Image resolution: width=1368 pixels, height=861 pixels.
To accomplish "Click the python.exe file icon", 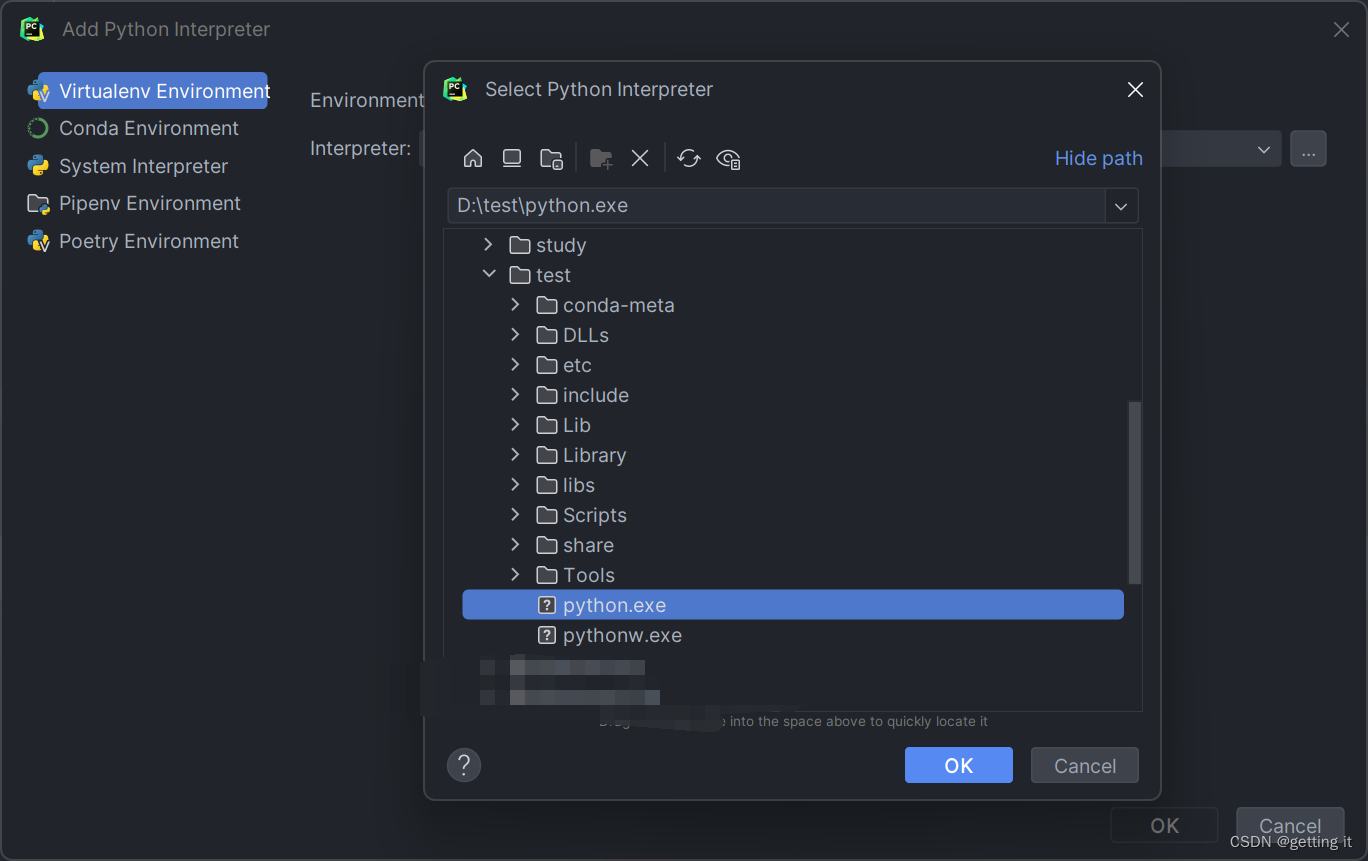I will click(547, 605).
